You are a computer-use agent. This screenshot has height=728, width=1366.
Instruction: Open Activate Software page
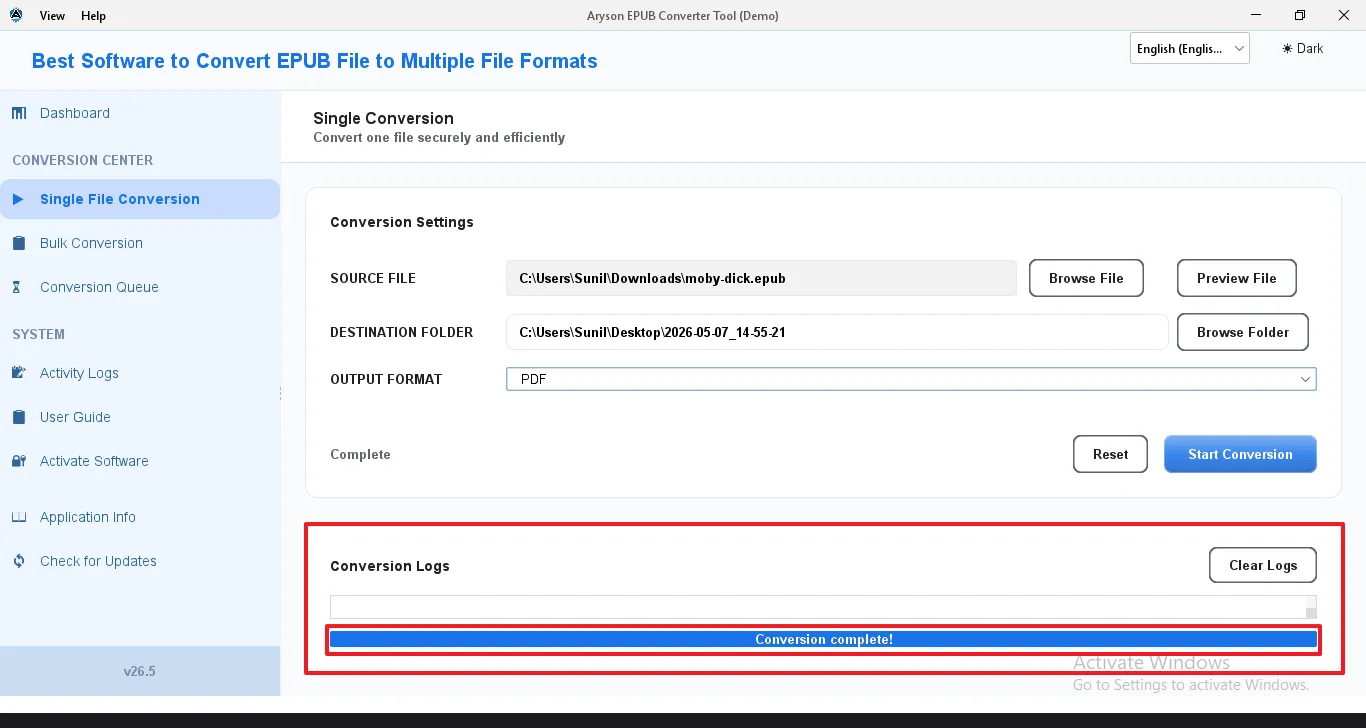pyautogui.click(x=94, y=461)
